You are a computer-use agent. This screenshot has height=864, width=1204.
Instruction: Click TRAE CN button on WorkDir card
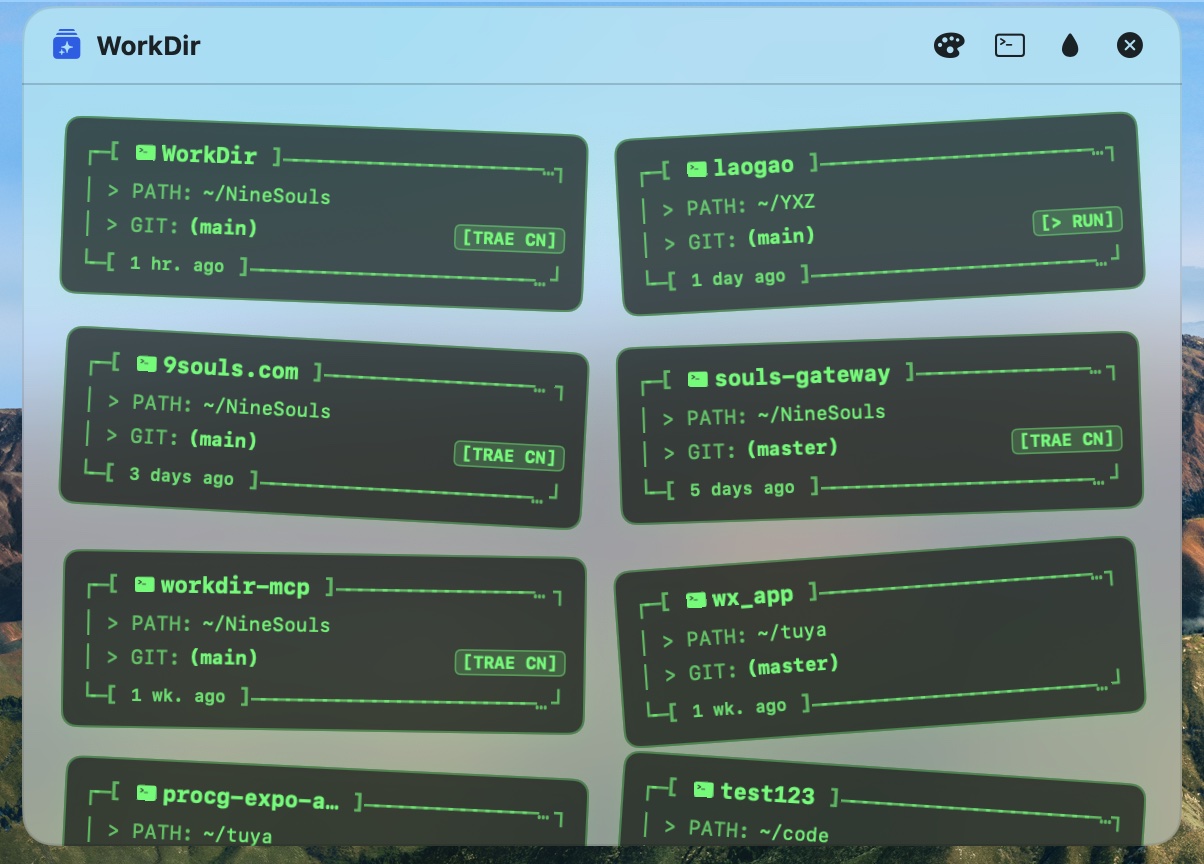point(510,240)
